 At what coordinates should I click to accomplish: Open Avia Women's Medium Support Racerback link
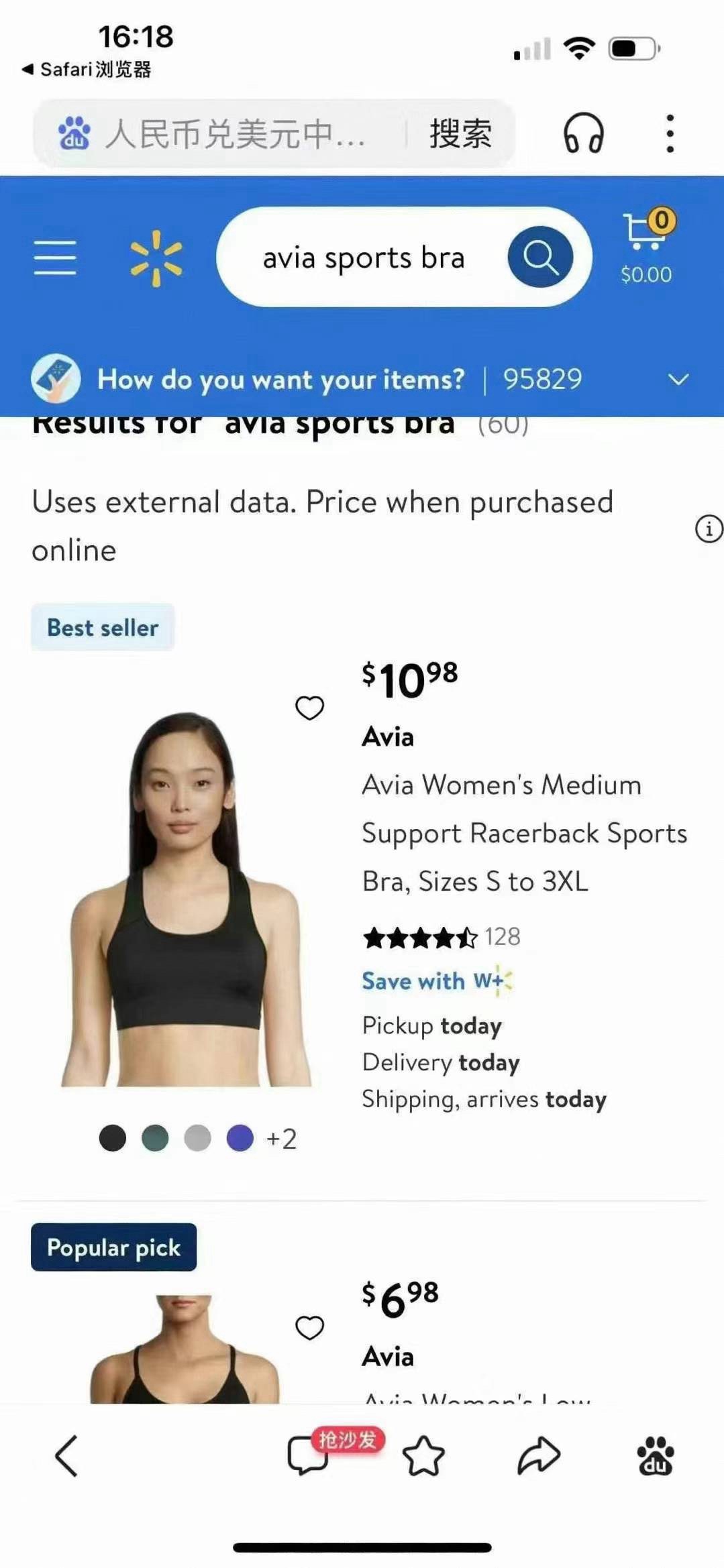click(x=524, y=833)
